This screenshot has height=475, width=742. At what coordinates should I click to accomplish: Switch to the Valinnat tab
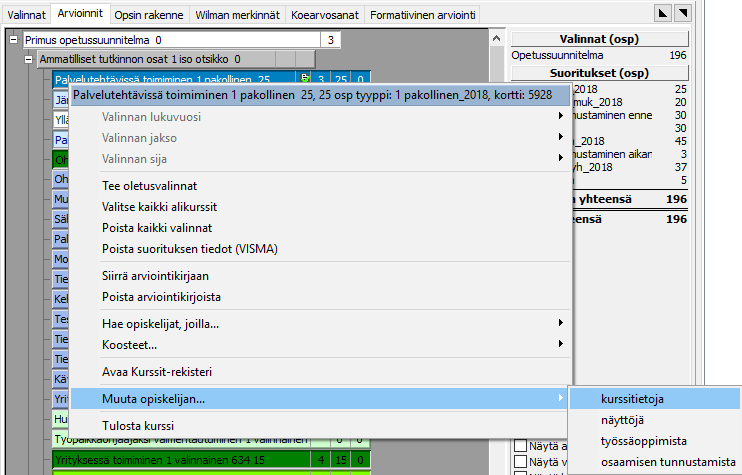point(27,15)
